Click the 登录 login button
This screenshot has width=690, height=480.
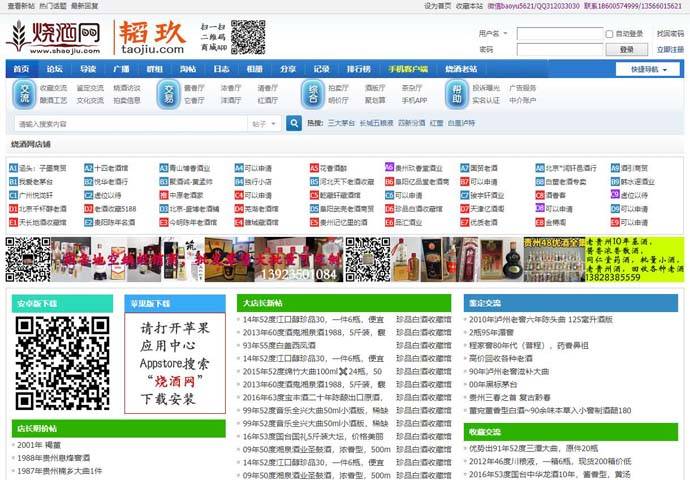point(627,49)
